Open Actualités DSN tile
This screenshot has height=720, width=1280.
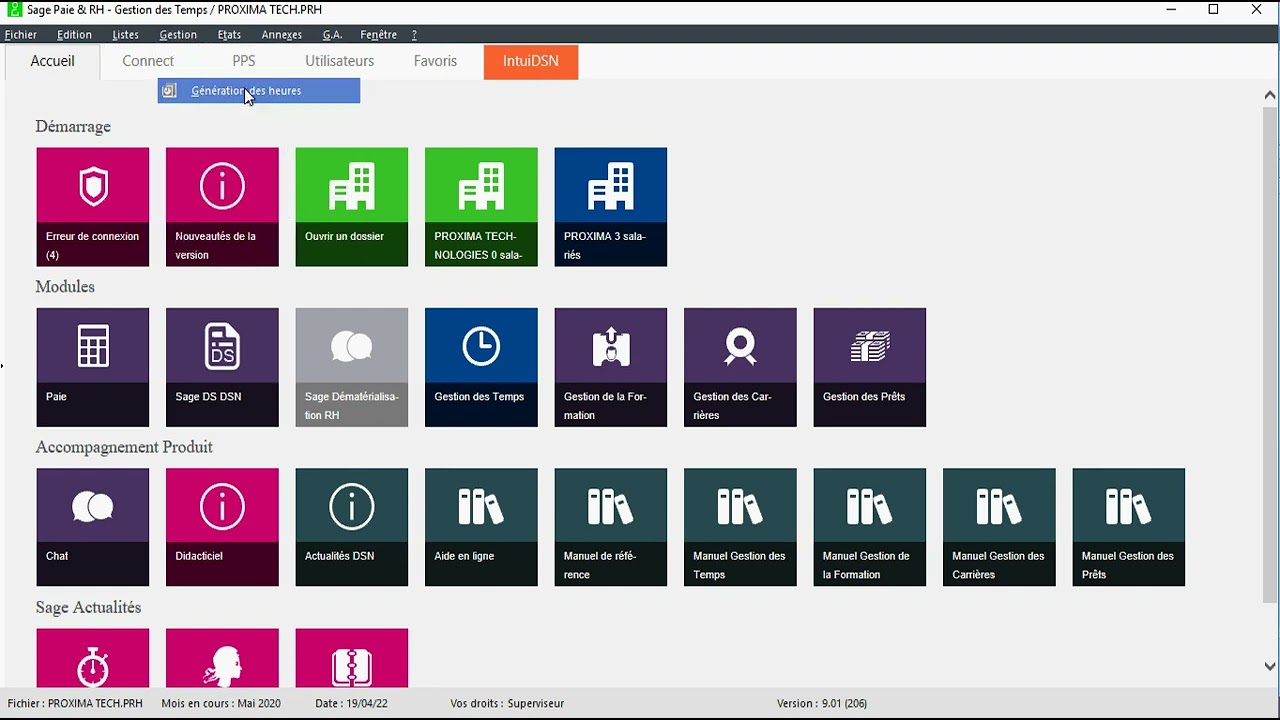[x=351, y=527]
